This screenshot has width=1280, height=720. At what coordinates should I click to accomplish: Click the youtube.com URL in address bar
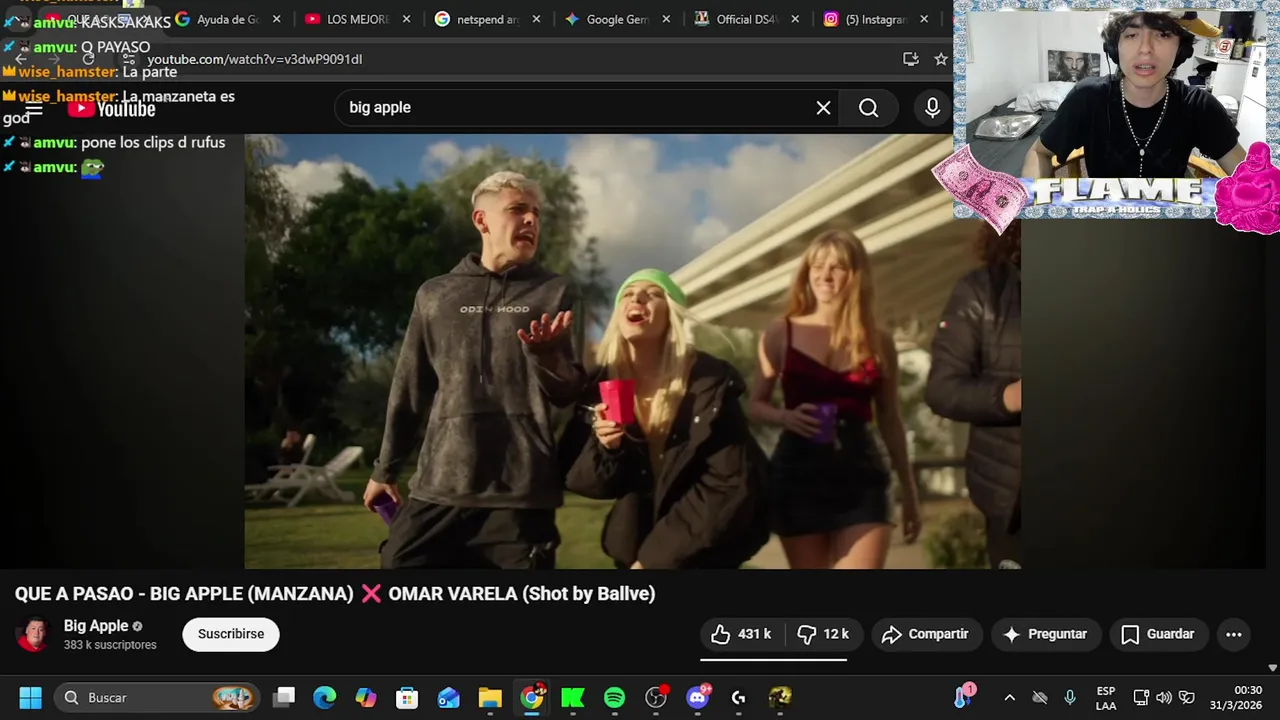[x=255, y=59]
